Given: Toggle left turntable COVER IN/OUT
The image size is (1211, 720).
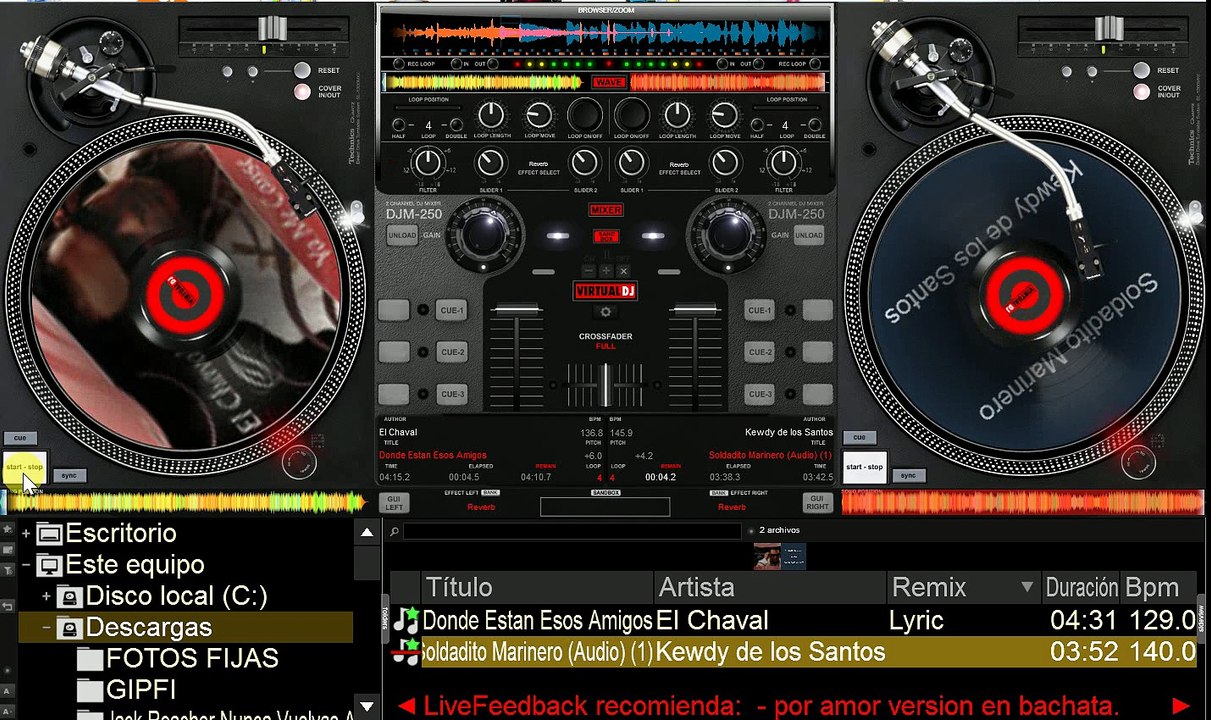Looking at the screenshot, I should pos(302,91).
